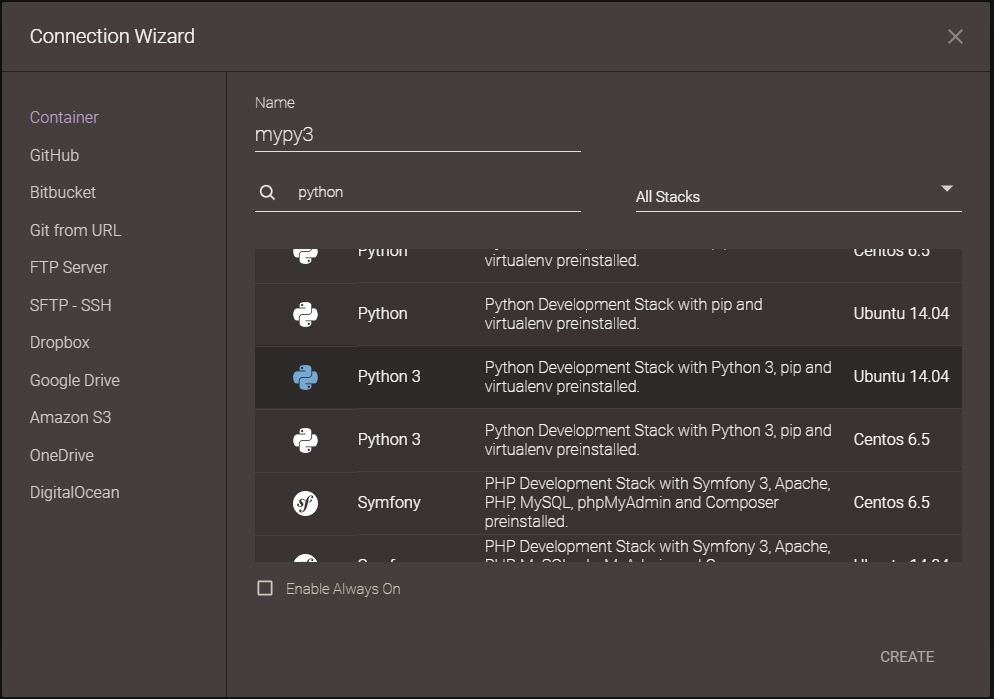The width and height of the screenshot is (994, 699).
Task: Select the Container connection type
Action: click(x=64, y=118)
